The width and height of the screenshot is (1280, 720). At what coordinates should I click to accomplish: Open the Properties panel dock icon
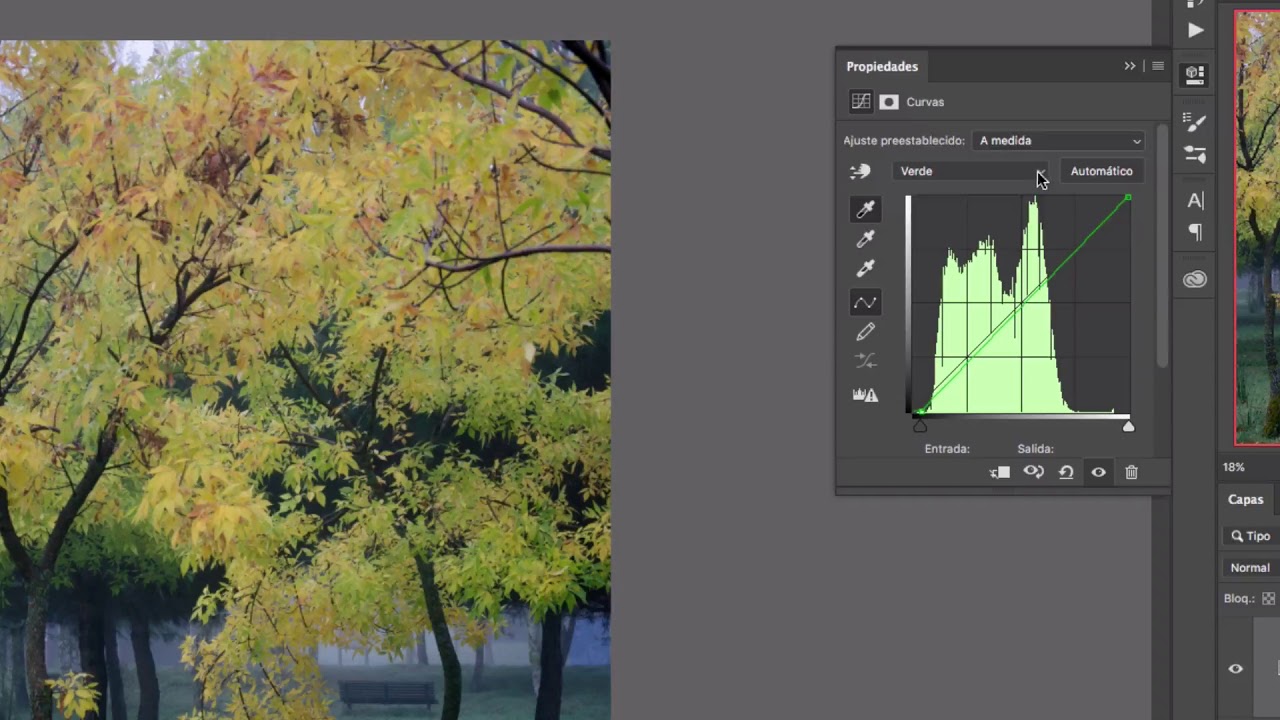[x=1194, y=74]
